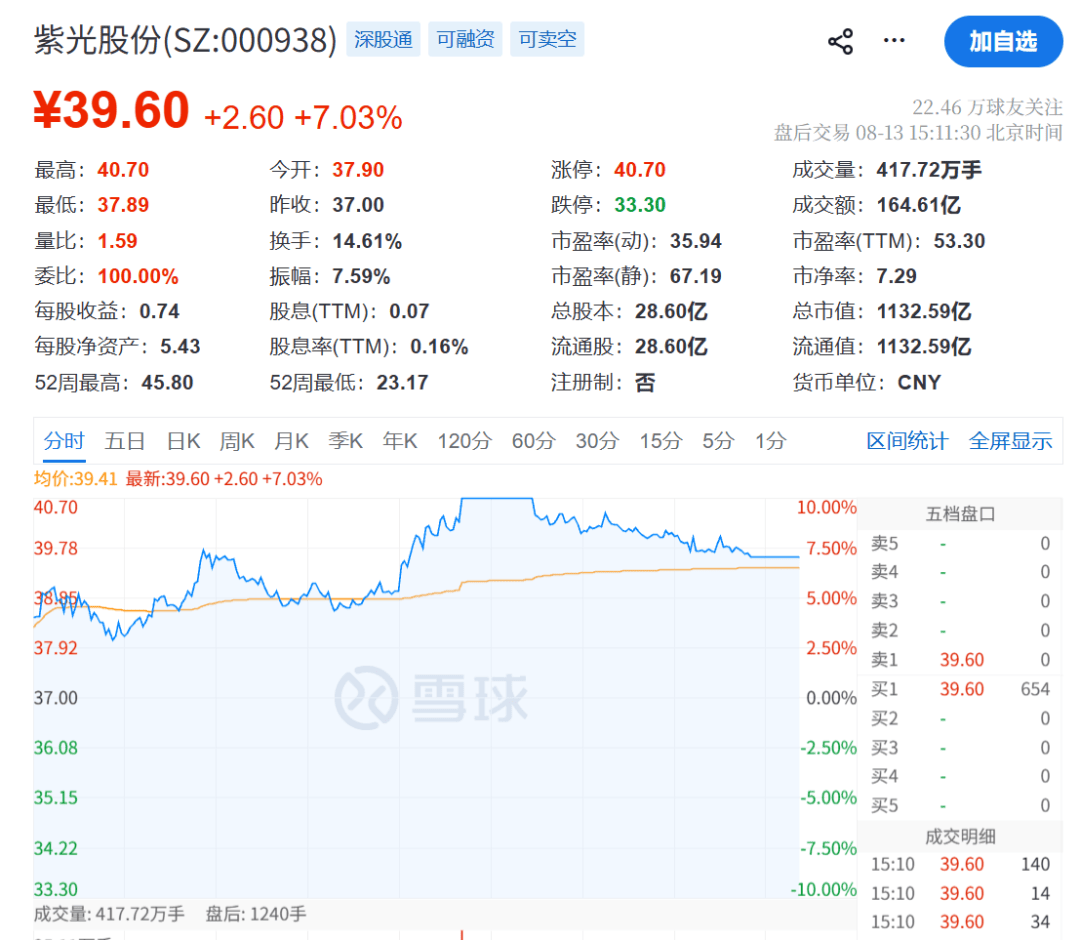The width and height of the screenshot is (1080, 940).
Task: Click the current price ¥39.60
Action: pyautogui.click(x=112, y=110)
